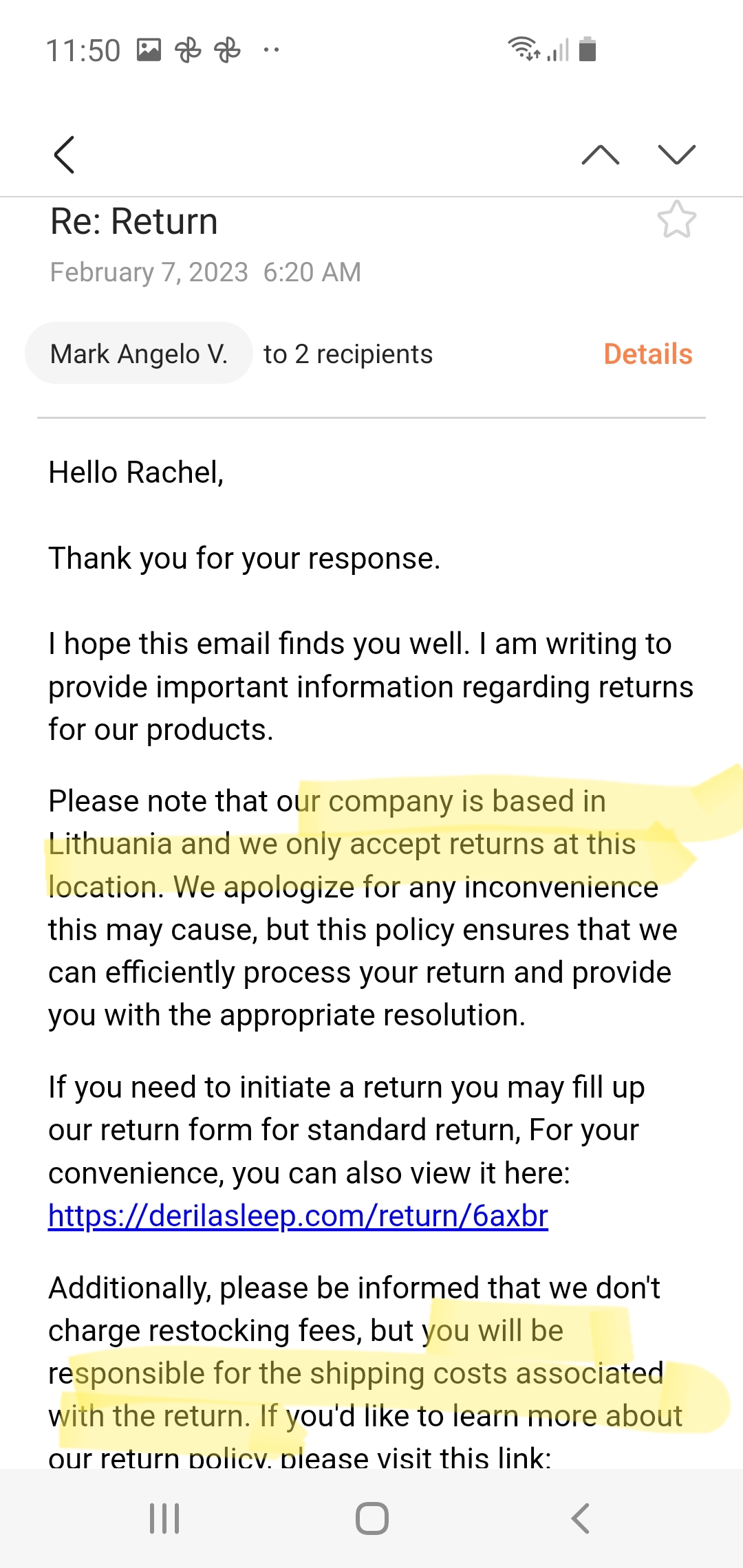The width and height of the screenshot is (743, 1568).
Task: Tap the Re: Return subject title
Action: [x=134, y=221]
